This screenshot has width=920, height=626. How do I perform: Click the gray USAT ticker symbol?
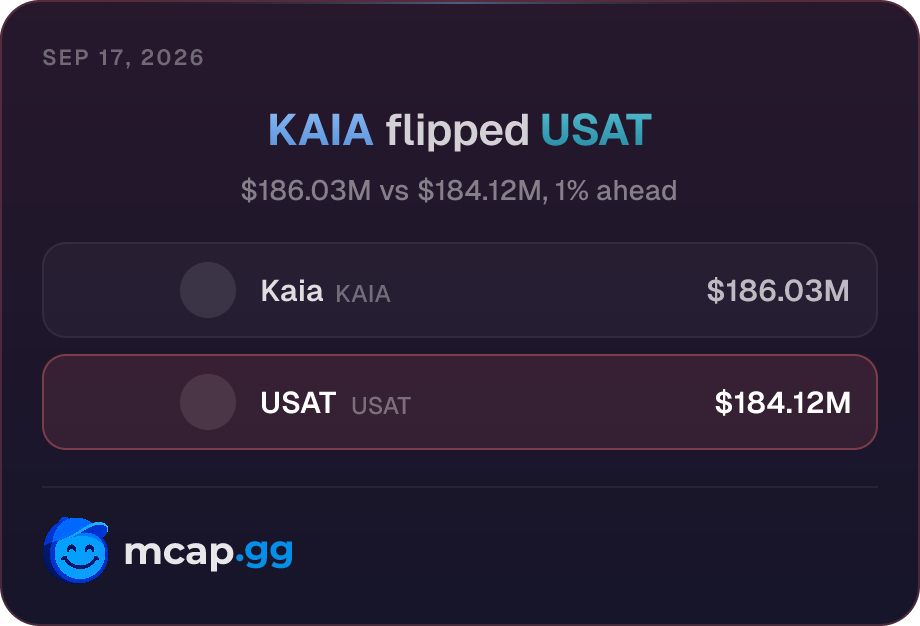(381, 406)
